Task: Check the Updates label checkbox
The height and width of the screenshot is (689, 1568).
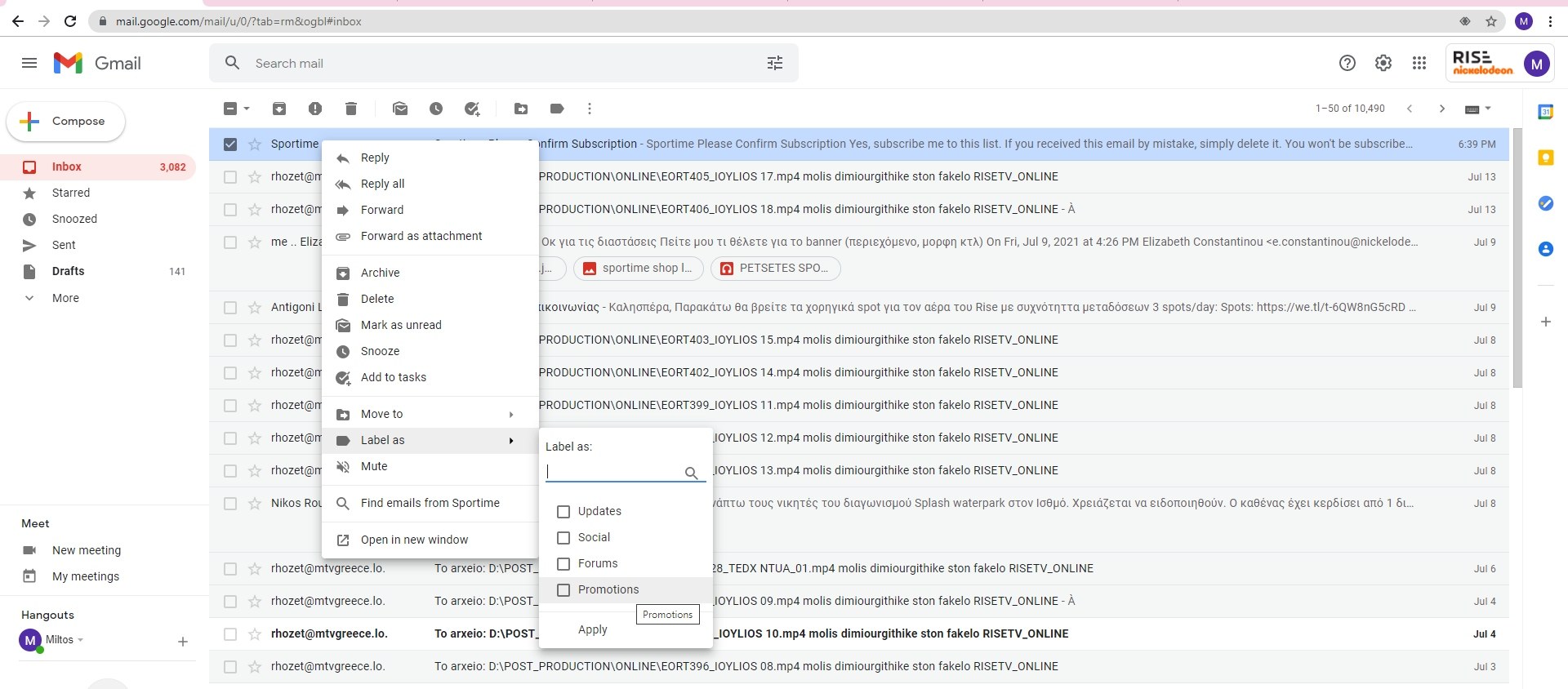Action: click(x=563, y=511)
